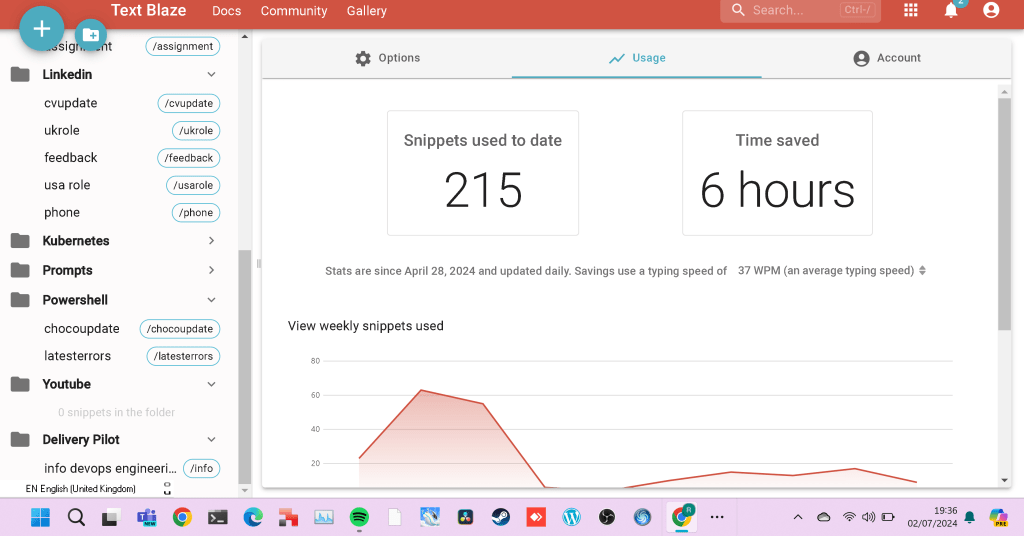Open Gallery in the top navigation

coord(366,11)
